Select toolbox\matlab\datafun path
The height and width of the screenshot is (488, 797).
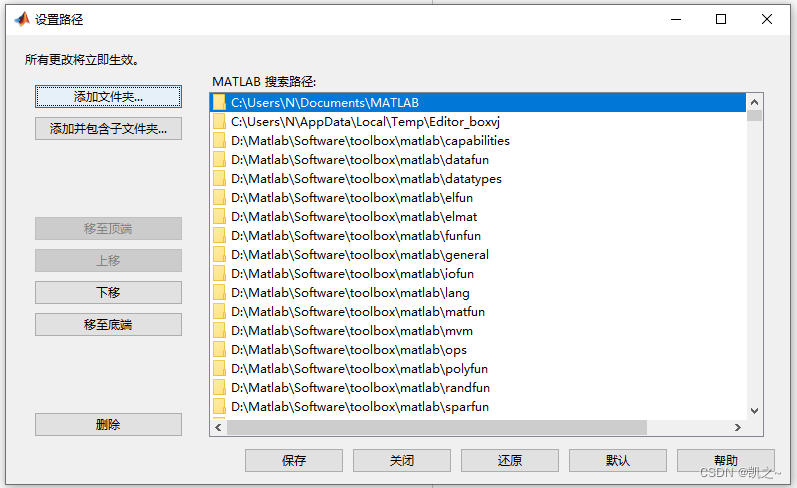(478, 160)
